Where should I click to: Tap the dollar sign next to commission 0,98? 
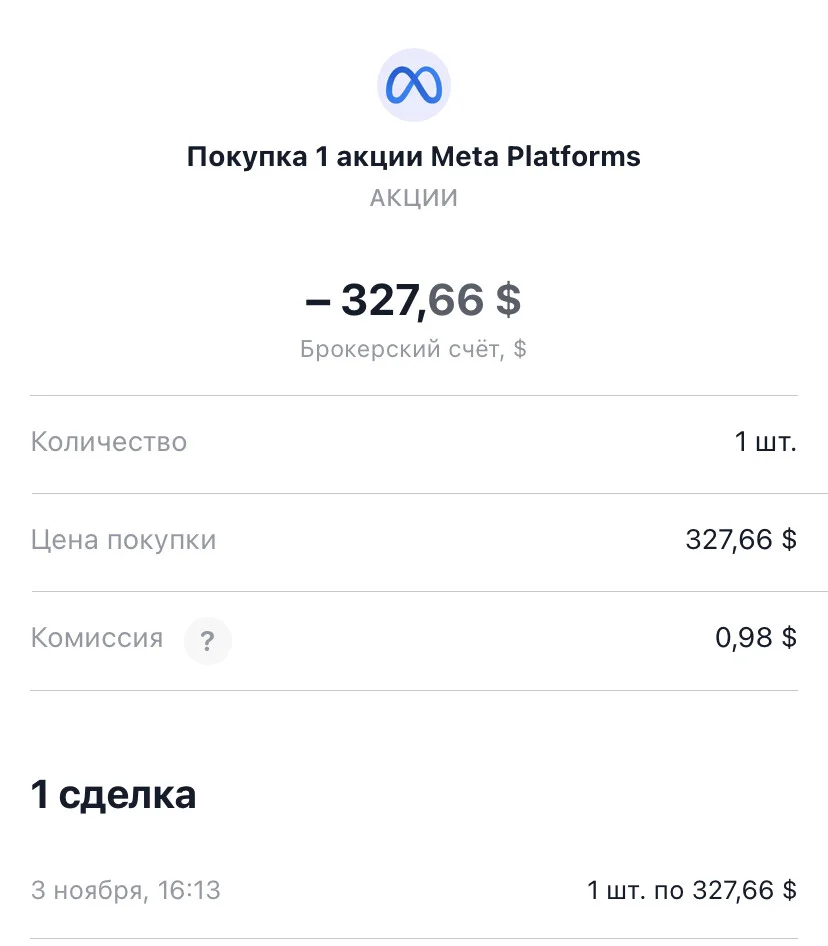pyautogui.click(x=789, y=638)
